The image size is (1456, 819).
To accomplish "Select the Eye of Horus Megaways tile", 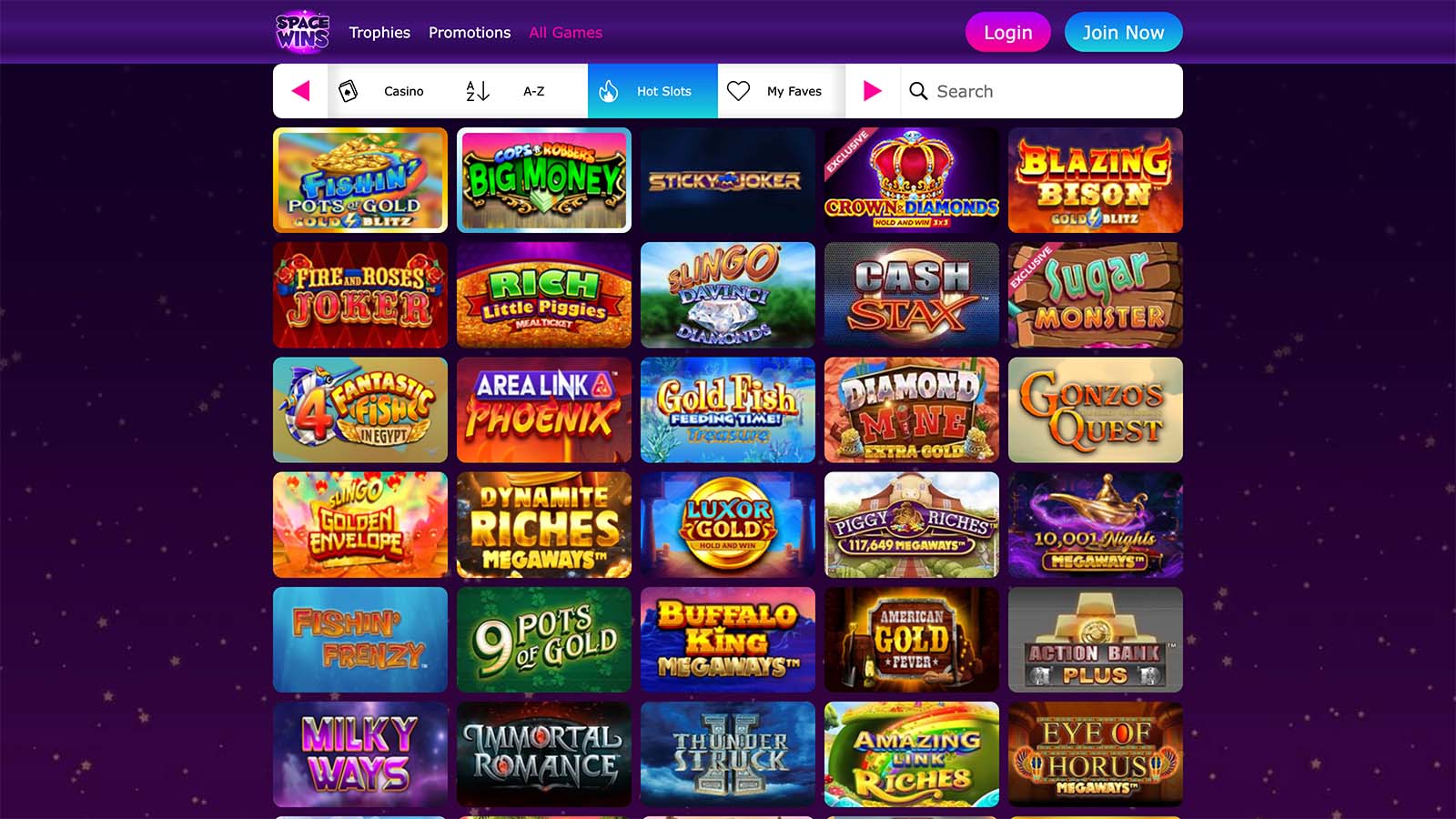I will click(x=1096, y=754).
